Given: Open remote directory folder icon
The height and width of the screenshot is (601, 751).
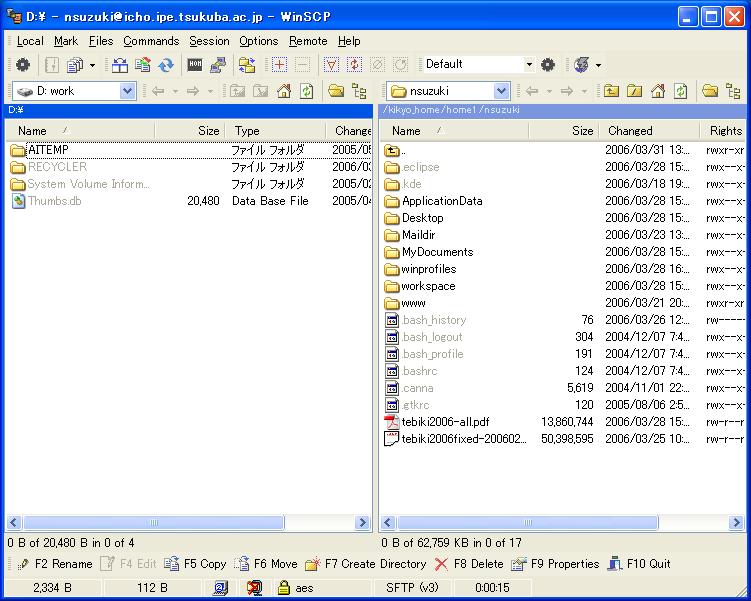Looking at the screenshot, I should [x=710, y=91].
